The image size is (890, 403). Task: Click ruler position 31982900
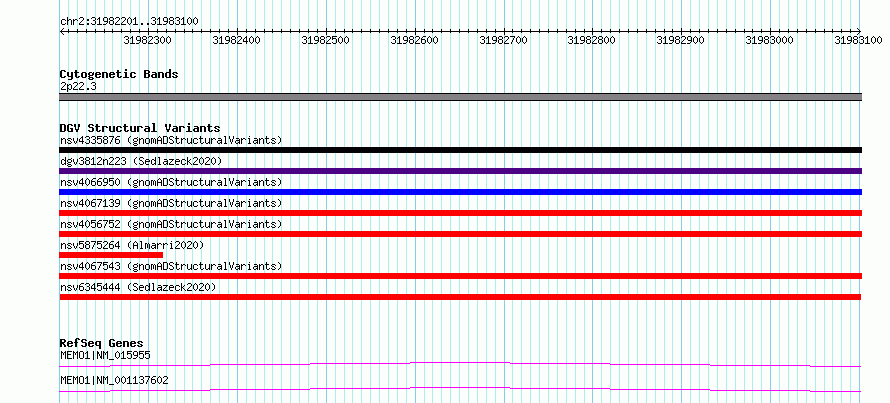click(680, 40)
